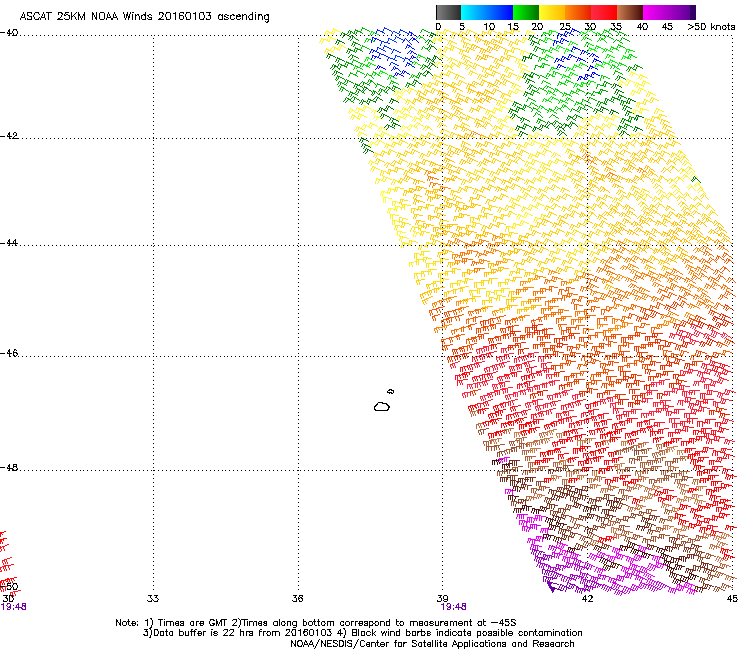Click the larger island outline on the map
740x650 pixels.
click(382, 406)
